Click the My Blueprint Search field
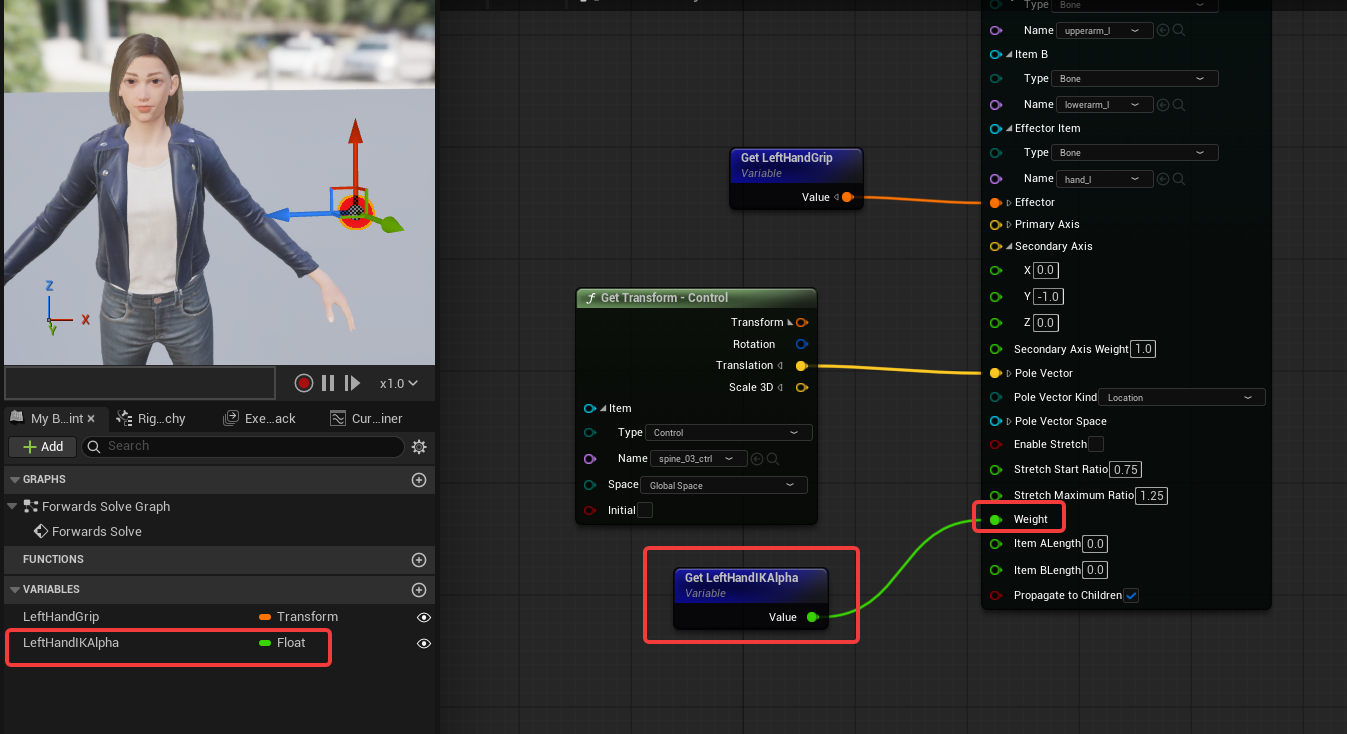This screenshot has height=734, width=1347. 243,447
